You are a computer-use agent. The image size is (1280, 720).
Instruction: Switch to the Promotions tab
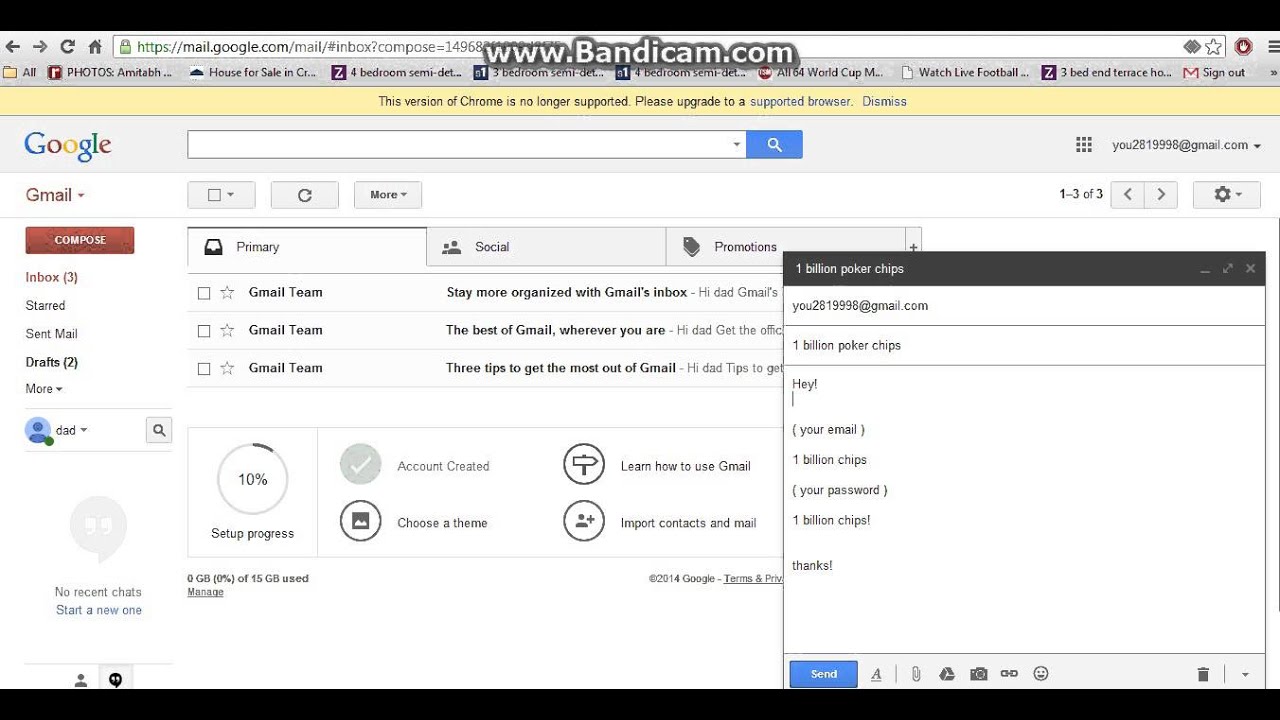[785, 247]
